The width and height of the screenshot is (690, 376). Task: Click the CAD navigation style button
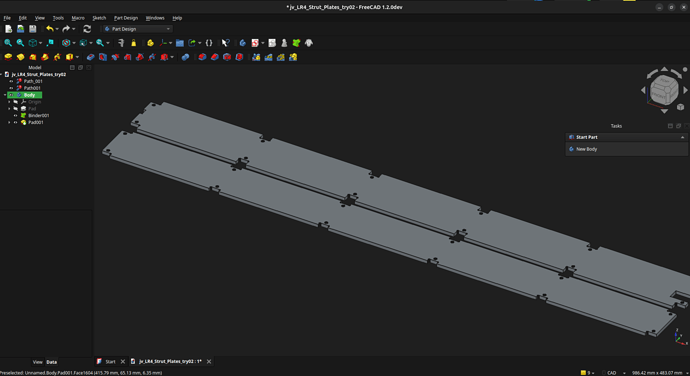click(x=612, y=373)
